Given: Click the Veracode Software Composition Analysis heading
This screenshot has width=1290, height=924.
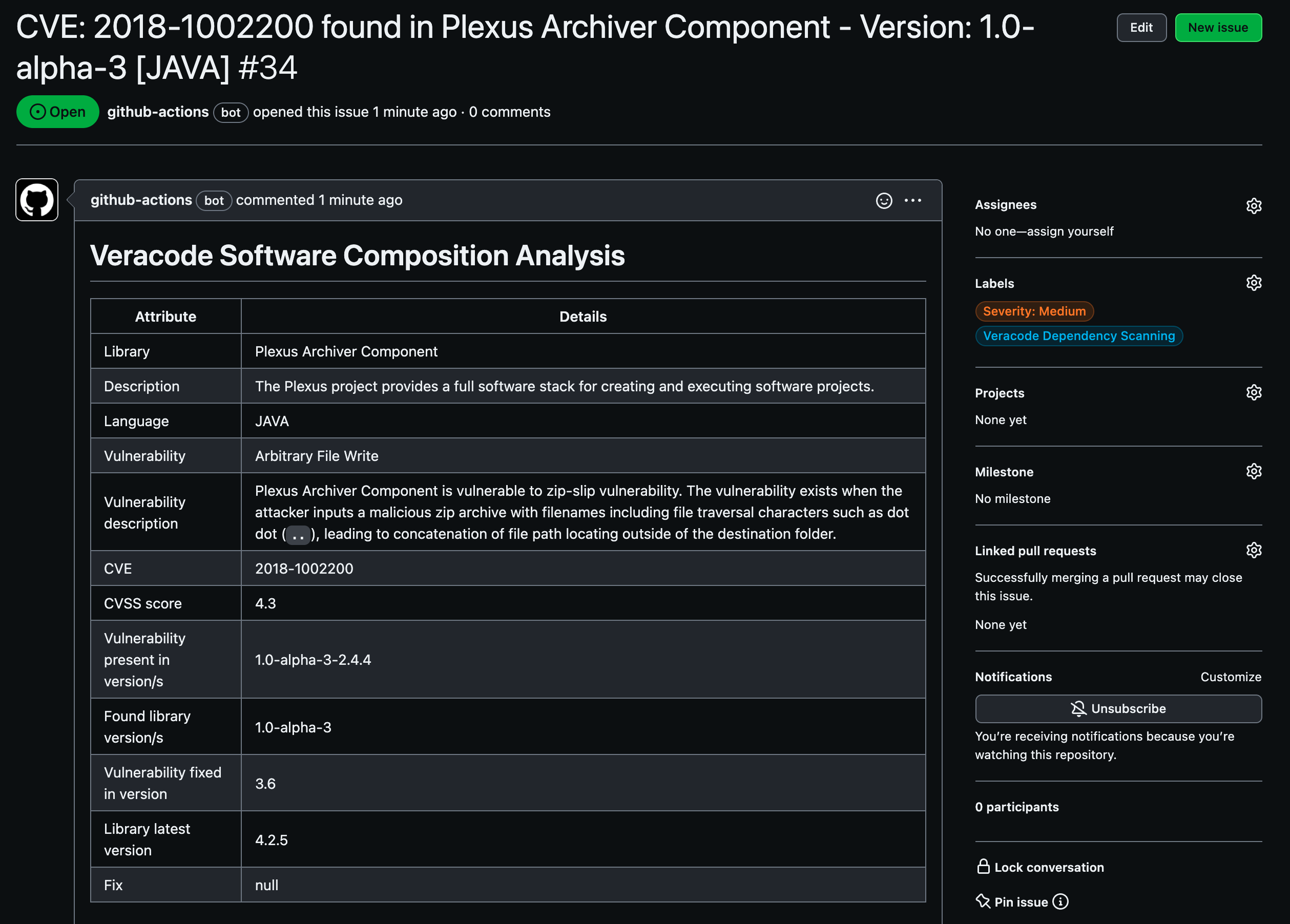Looking at the screenshot, I should pyautogui.click(x=357, y=255).
